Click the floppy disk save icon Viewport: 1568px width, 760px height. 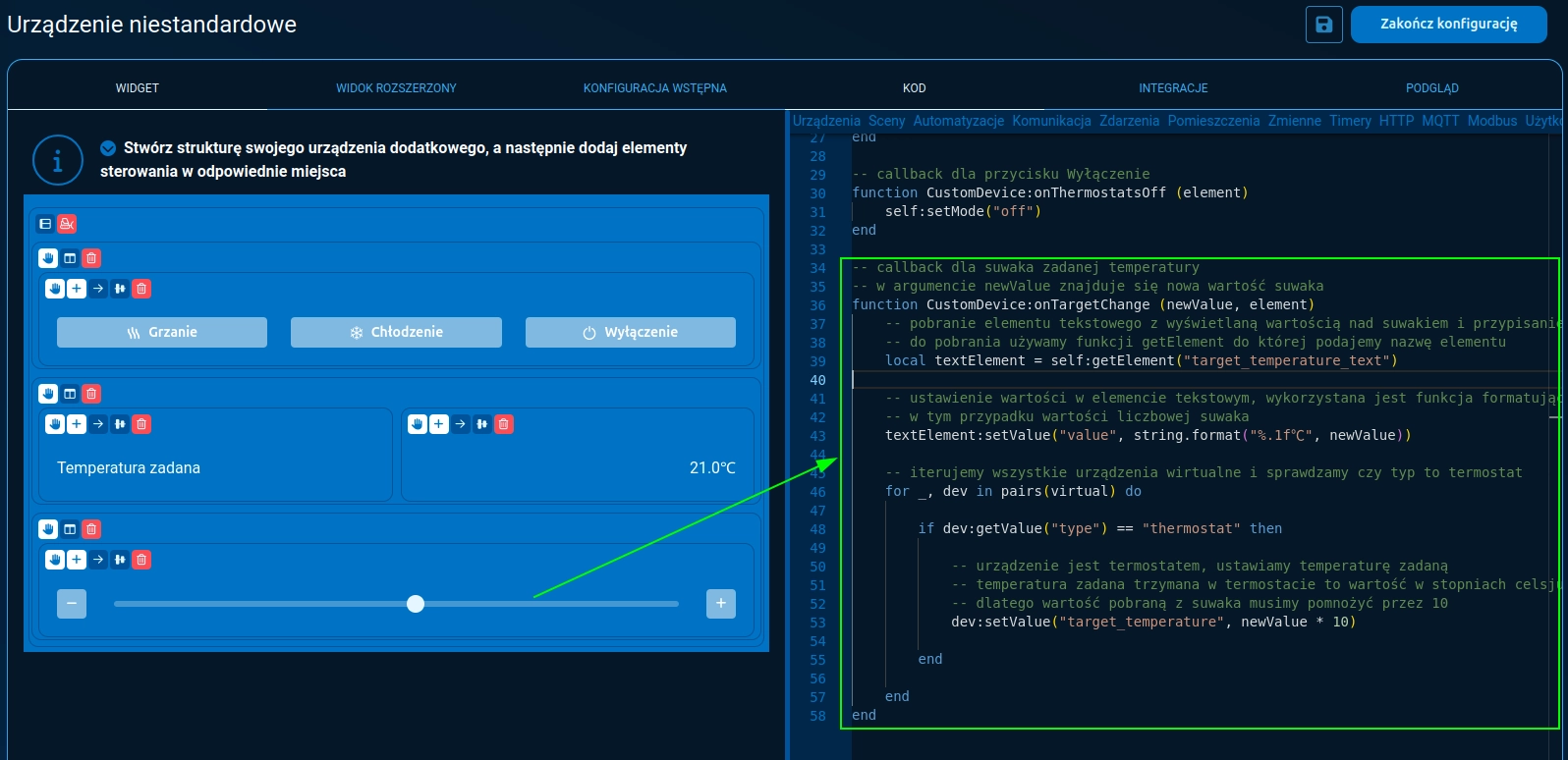[1323, 25]
